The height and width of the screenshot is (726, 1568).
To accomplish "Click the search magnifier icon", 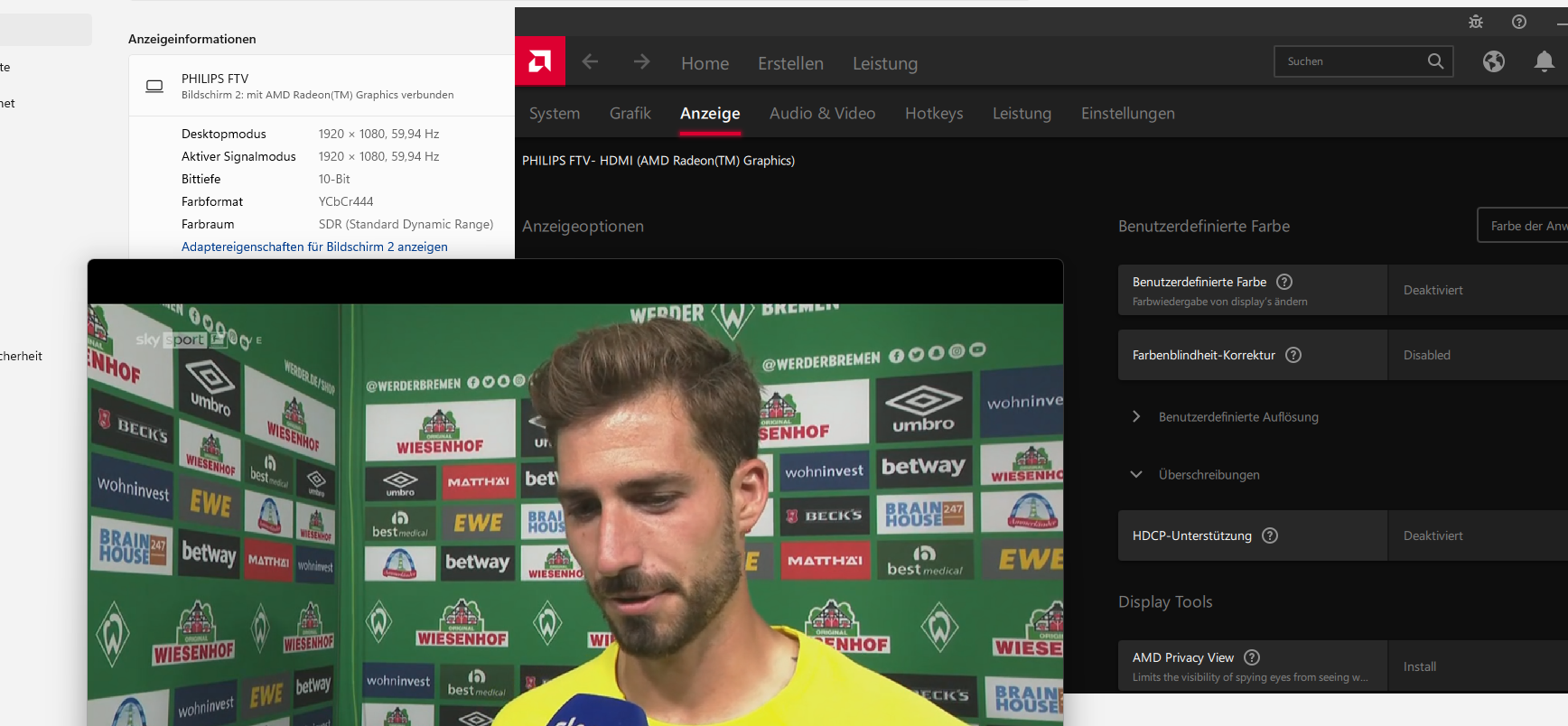I will pyautogui.click(x=1435, y=61).
